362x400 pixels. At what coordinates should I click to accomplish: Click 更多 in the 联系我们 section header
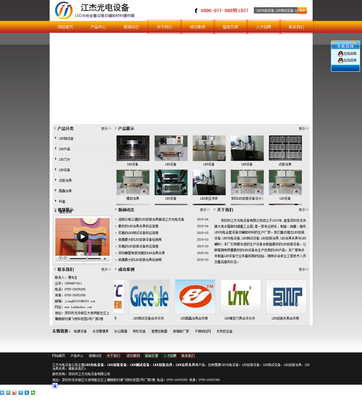point(106,269)
